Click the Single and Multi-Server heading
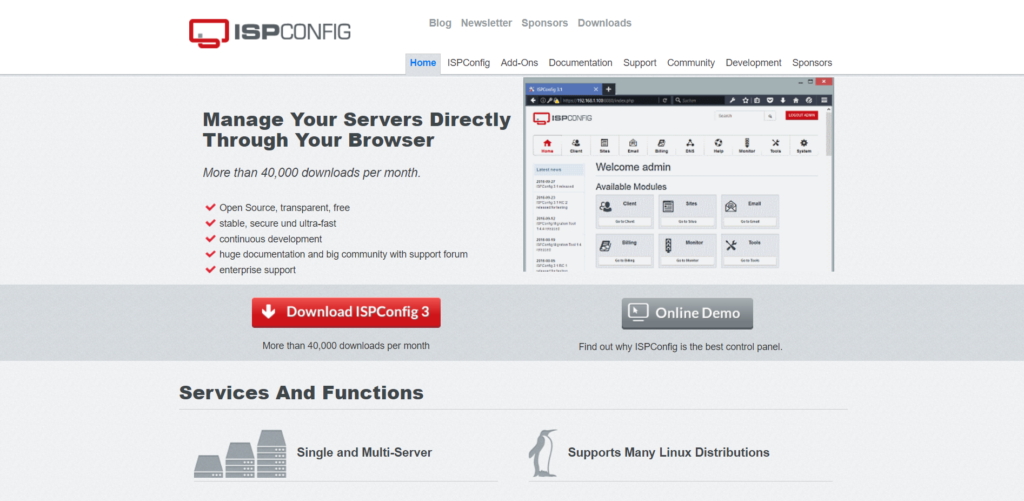1024x501 pixels. 364,453
